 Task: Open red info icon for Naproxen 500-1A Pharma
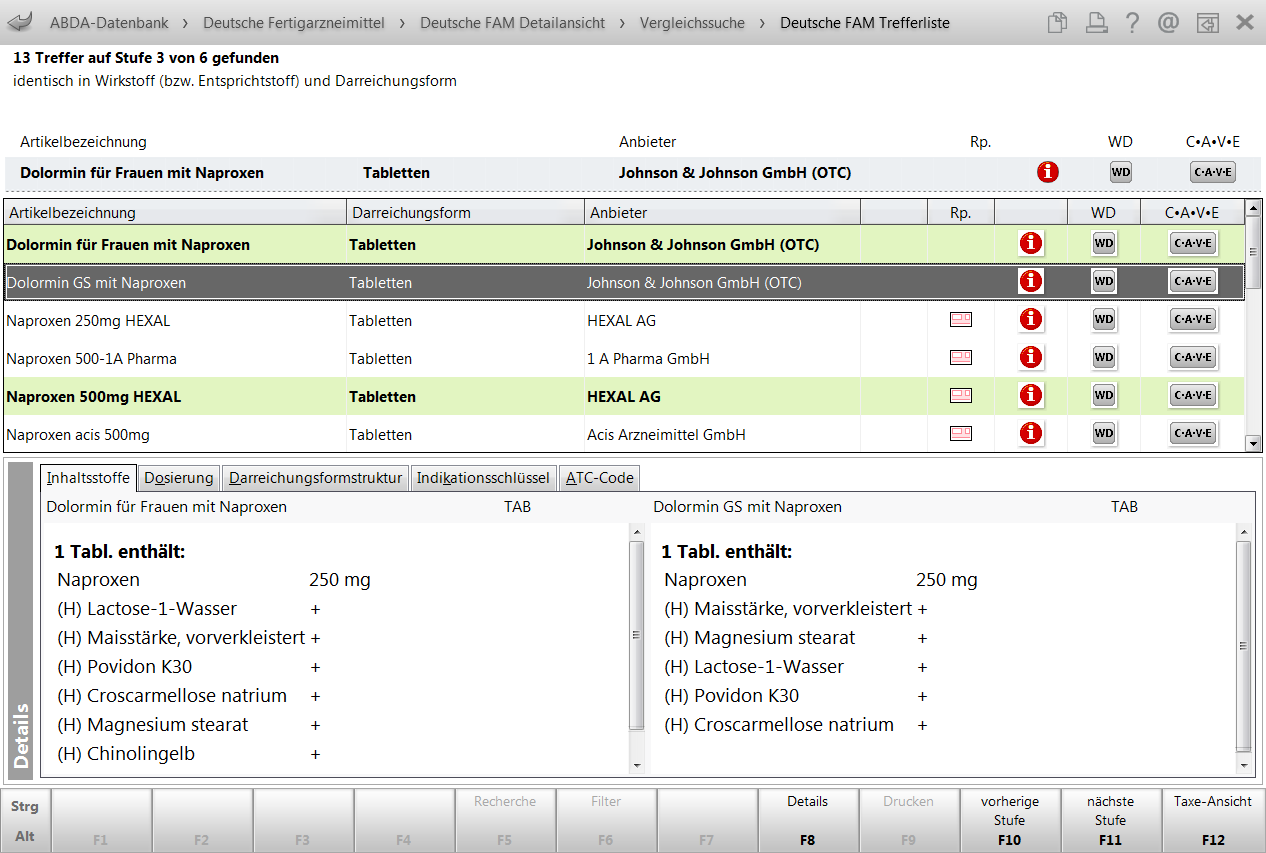pos(1030,358)
